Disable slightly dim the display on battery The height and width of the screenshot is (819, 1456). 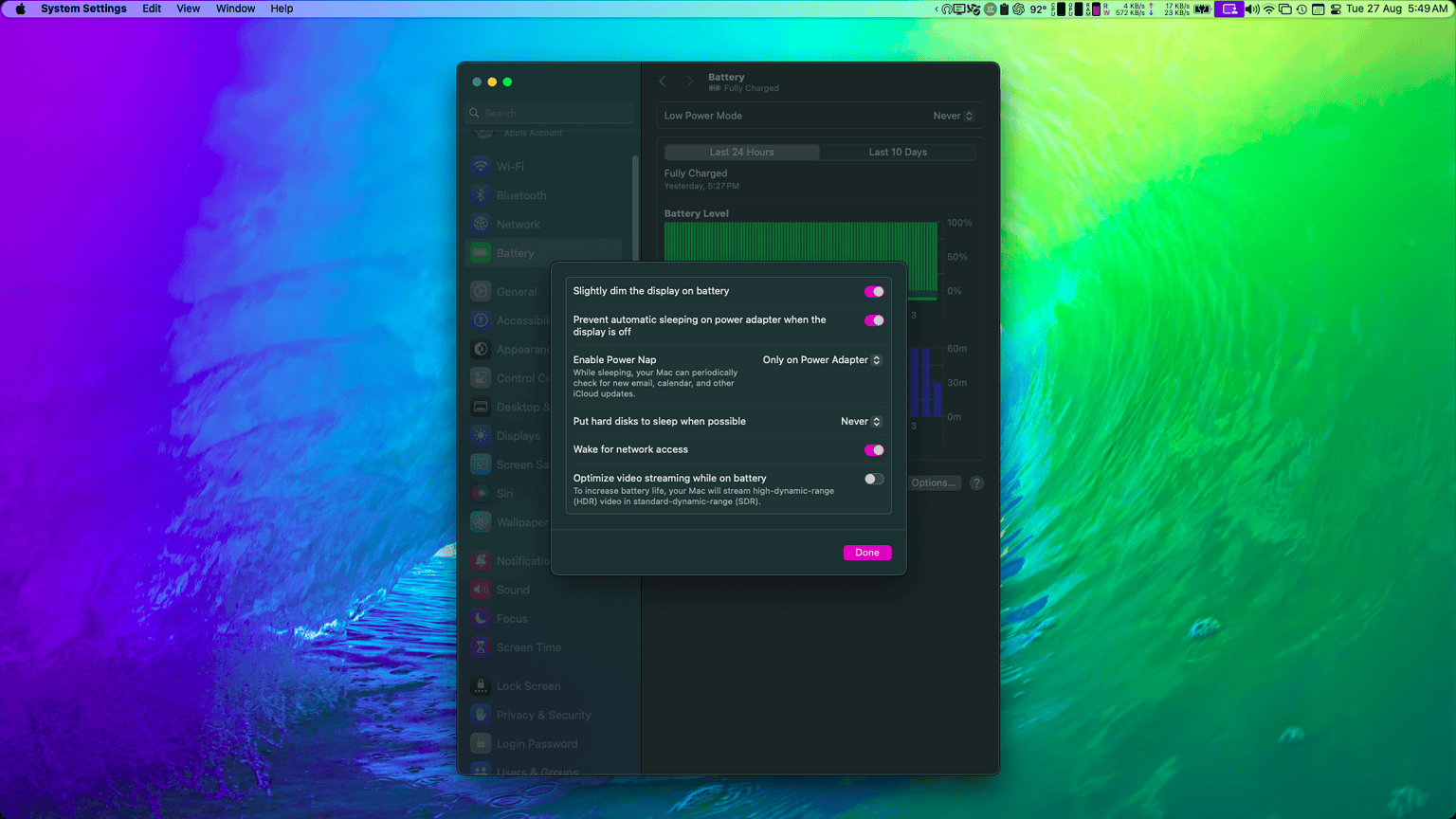(x=873, y=291)
